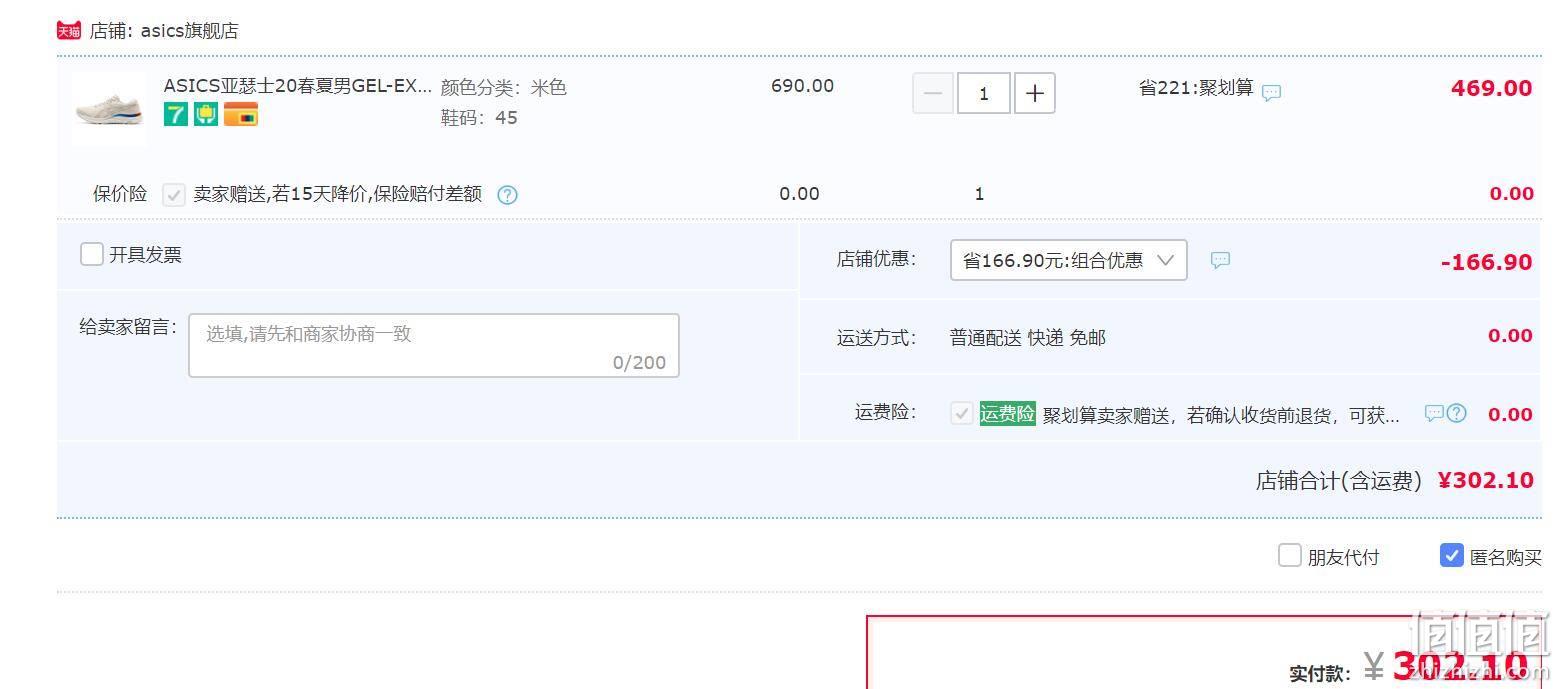Toggle the 保价险 price protection checkbox
The image size is (1559, 689).
tap(174, 194)
